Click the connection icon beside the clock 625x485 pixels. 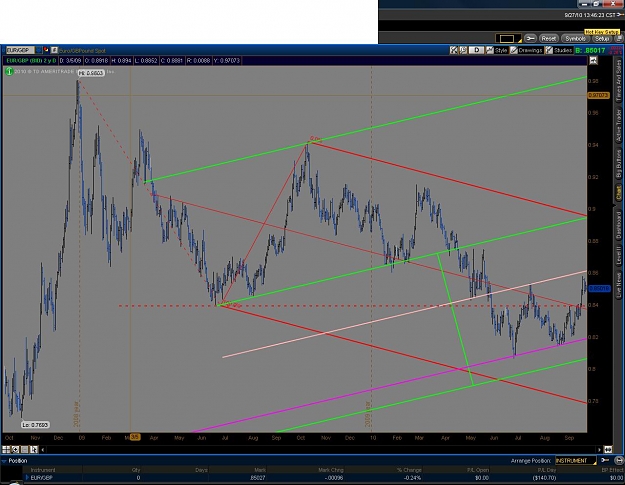tap(620, 15)
